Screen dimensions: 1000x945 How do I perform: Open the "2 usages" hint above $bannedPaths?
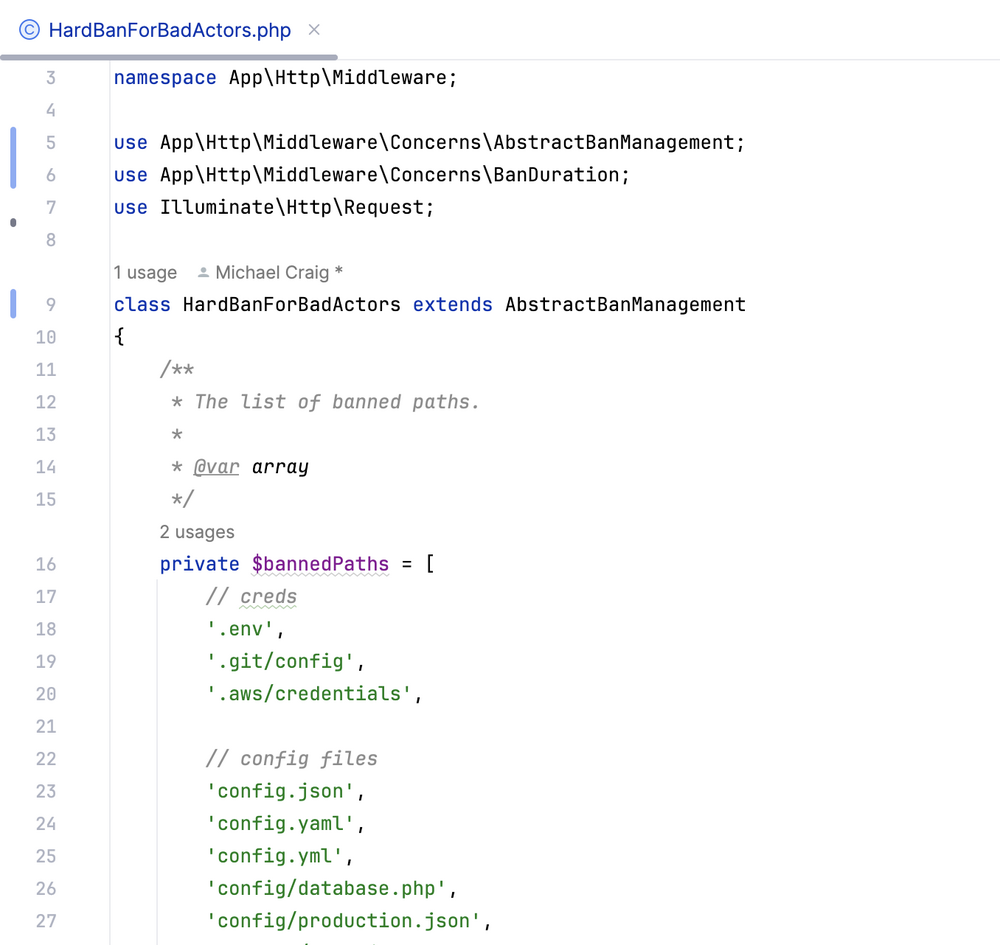point(197,532)
